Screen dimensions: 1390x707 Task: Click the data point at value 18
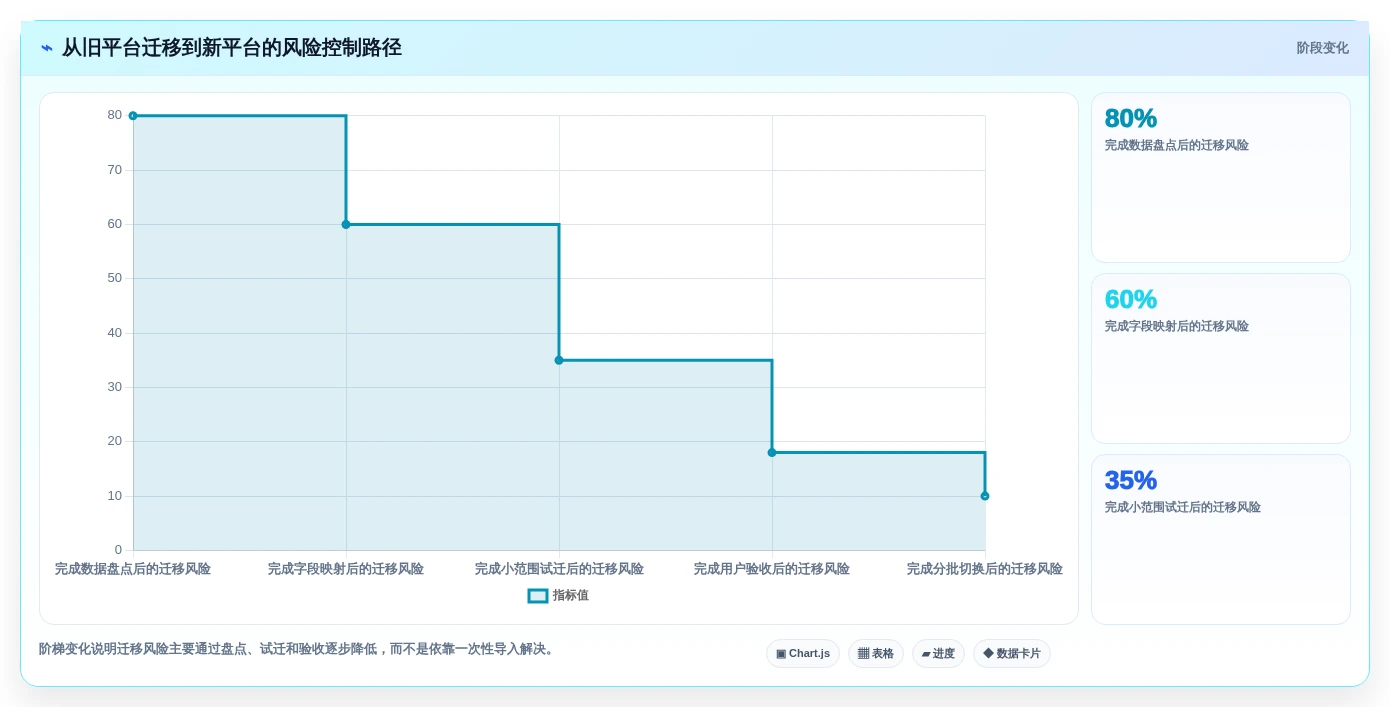coord(772,453)
